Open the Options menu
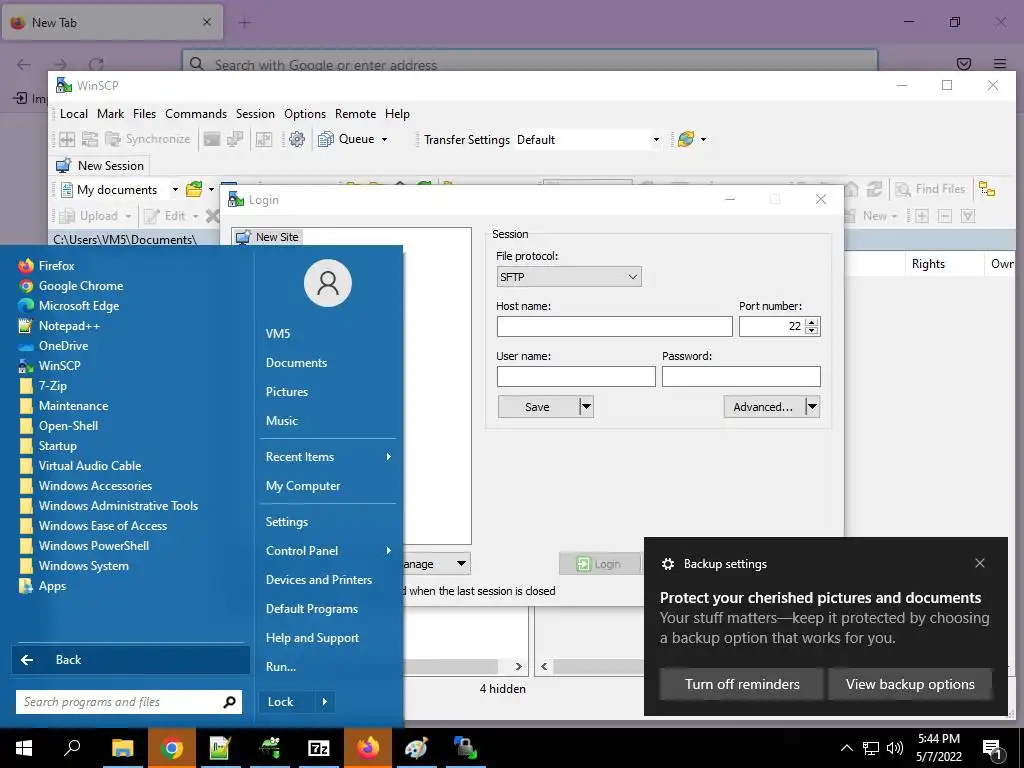This screenshot has height=768, width=1024. (305, 114)
